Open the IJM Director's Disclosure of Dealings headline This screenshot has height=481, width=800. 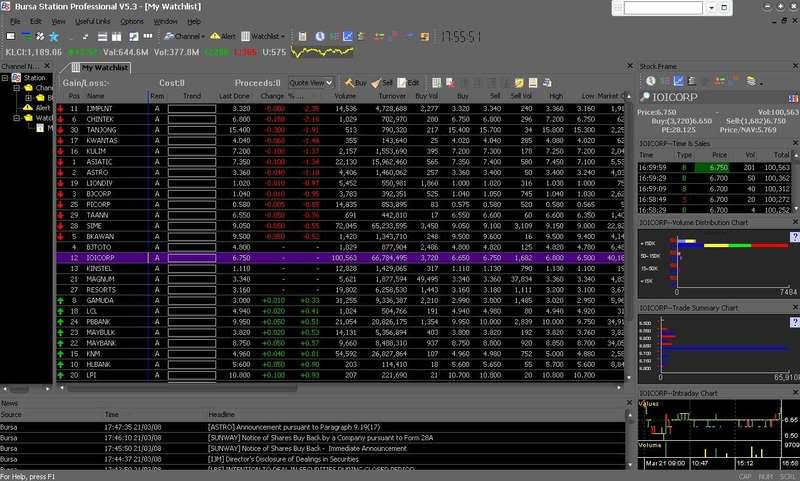pyautogui.click(x=283, y=460)
